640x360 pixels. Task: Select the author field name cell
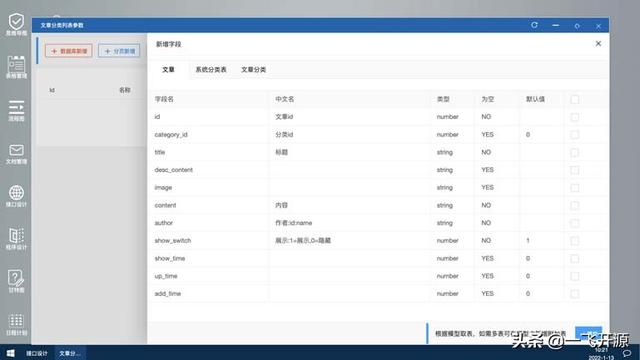coord(164,223)
